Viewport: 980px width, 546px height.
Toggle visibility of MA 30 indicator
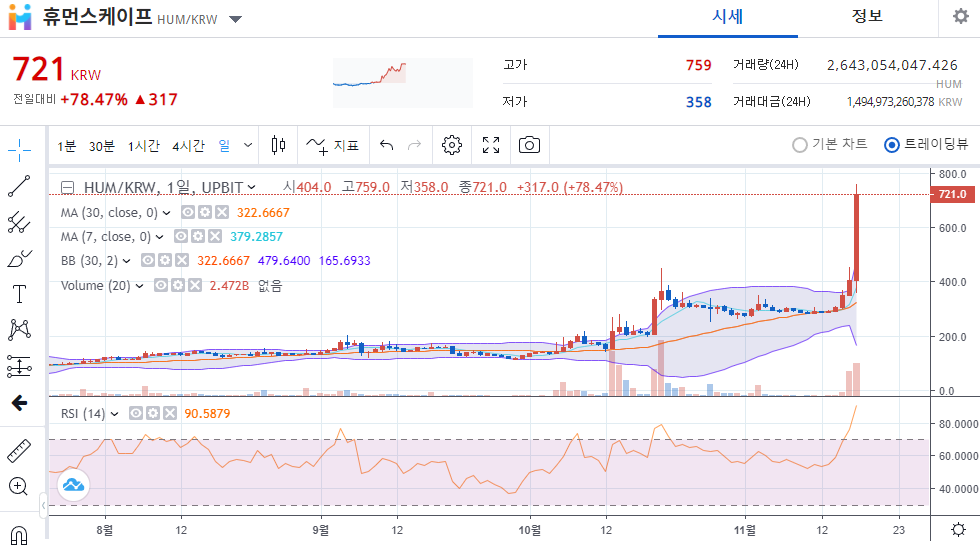188,212
